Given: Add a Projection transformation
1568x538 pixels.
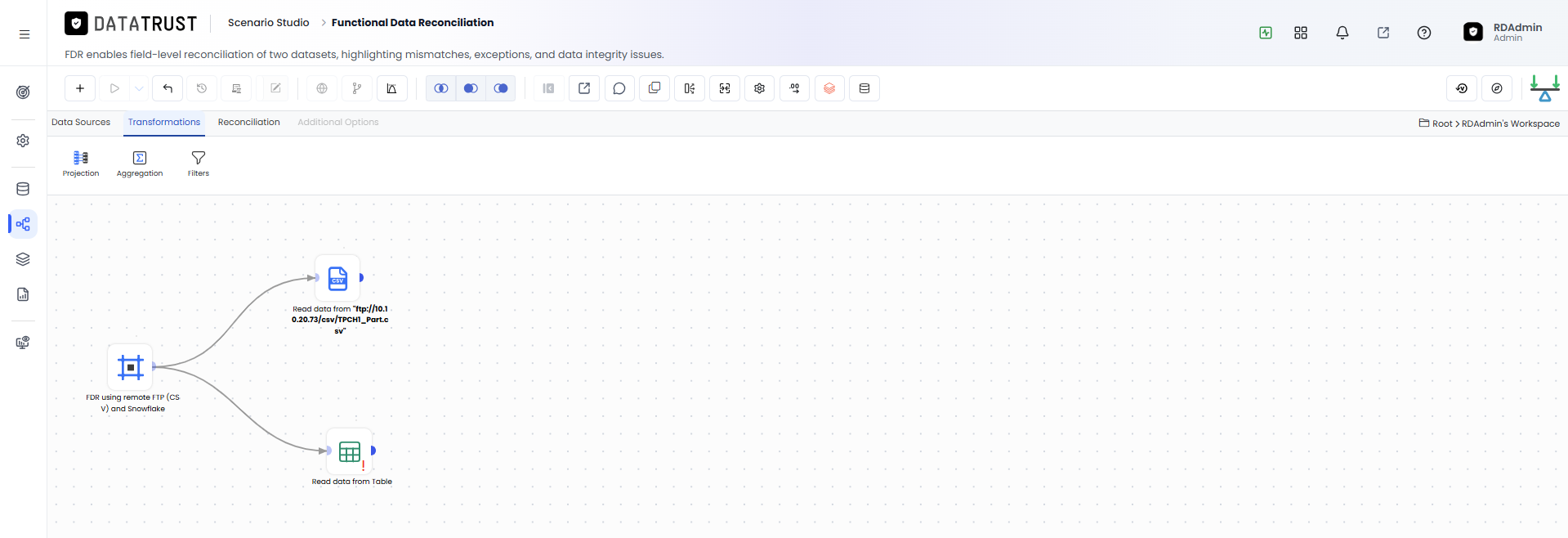Looking at the screenshot, I should pos(81,164).
